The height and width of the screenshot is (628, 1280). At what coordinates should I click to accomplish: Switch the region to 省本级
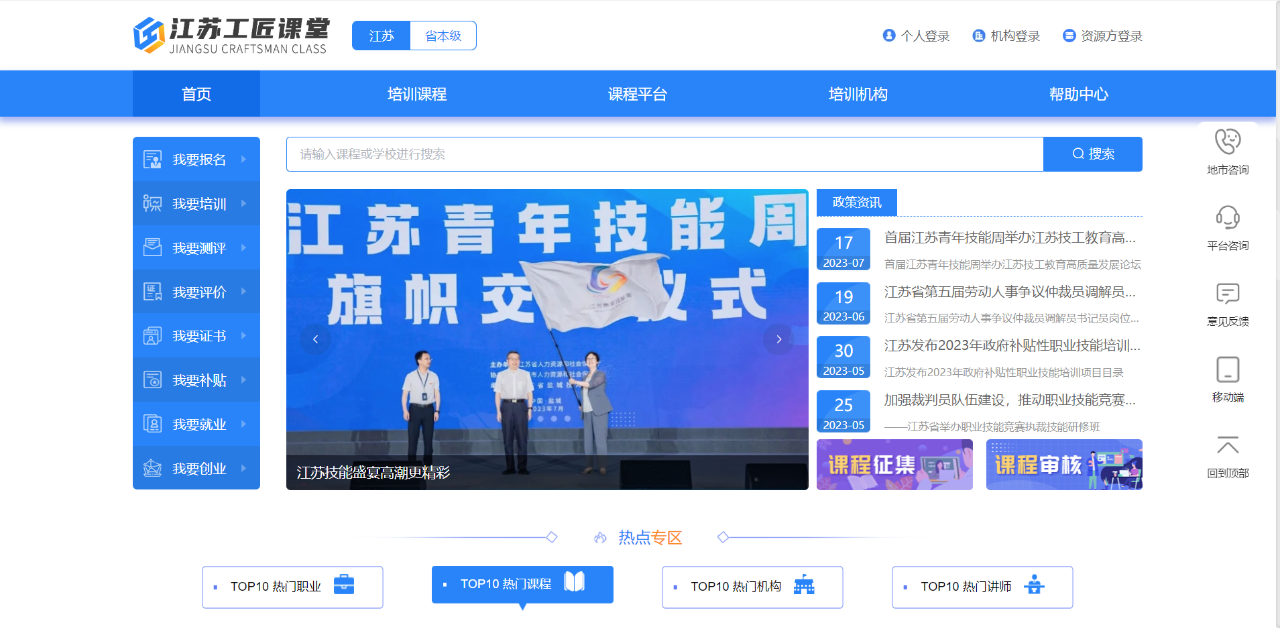pos(444,36)
